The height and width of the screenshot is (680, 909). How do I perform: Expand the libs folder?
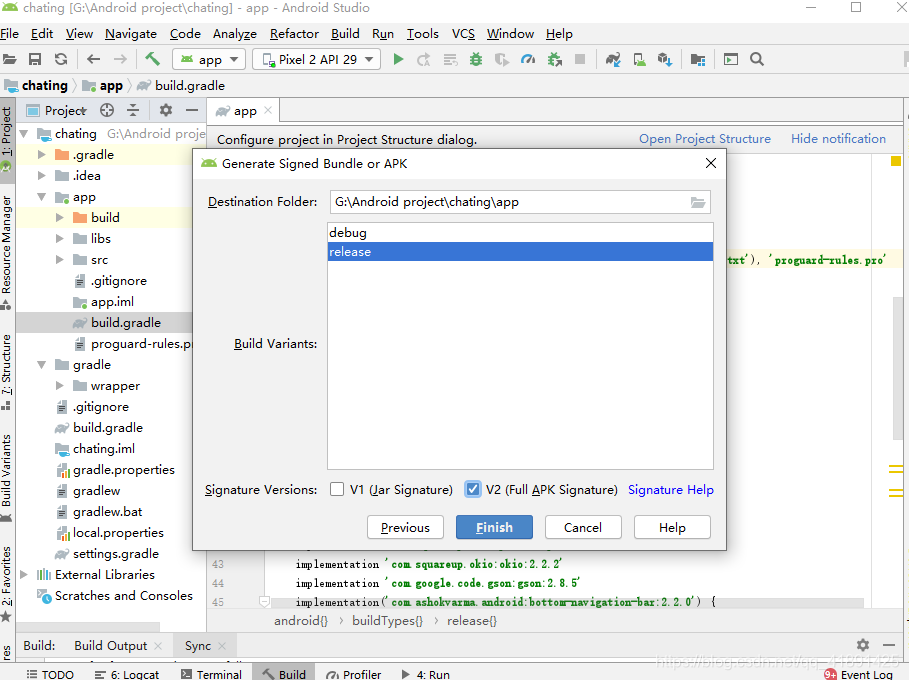click(x=59, y=238)
